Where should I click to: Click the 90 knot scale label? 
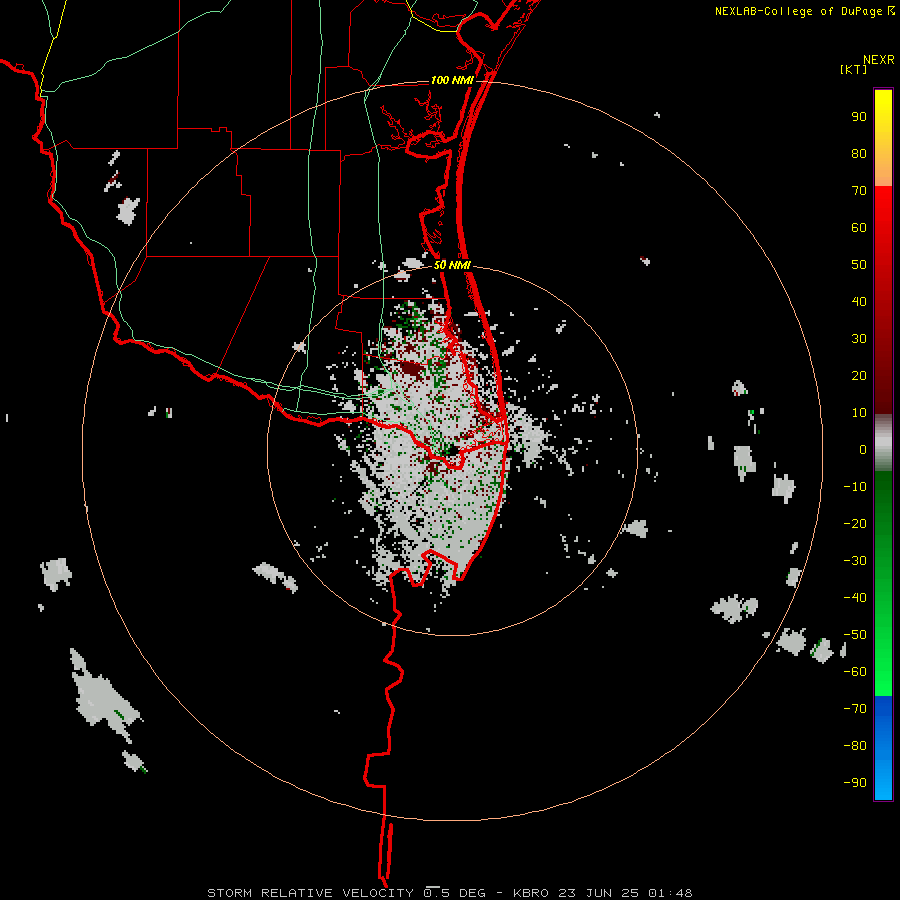[859, 117]
